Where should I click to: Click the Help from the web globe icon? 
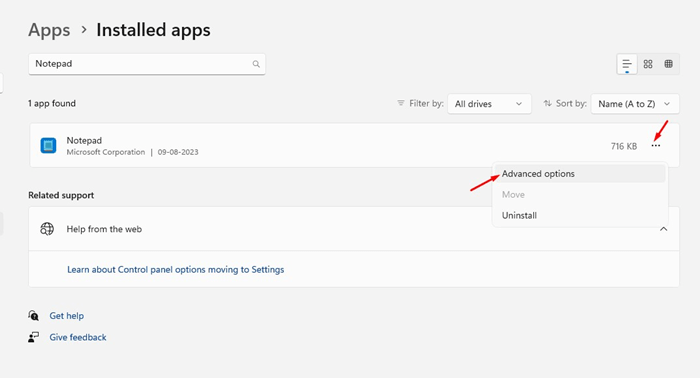(x=47, y=229)
